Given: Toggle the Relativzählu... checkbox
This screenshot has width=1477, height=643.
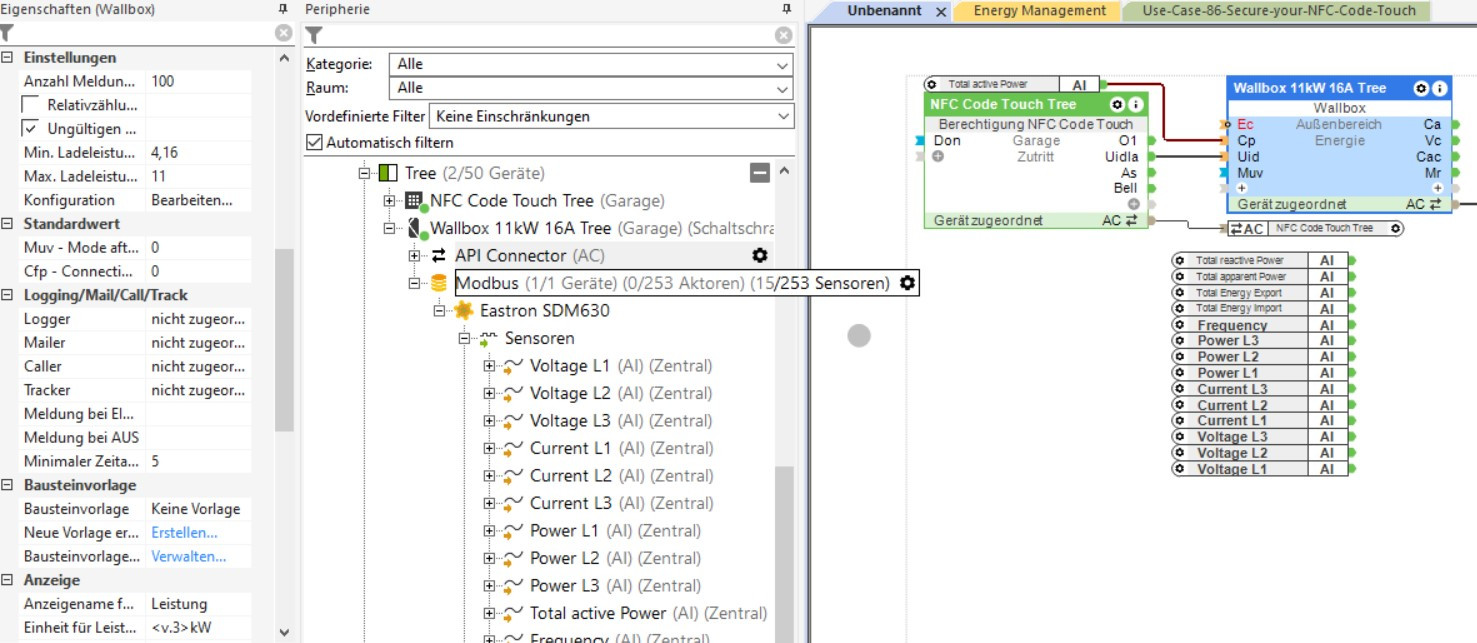Looking at the screenshot, I should click(x=31, y=105).
